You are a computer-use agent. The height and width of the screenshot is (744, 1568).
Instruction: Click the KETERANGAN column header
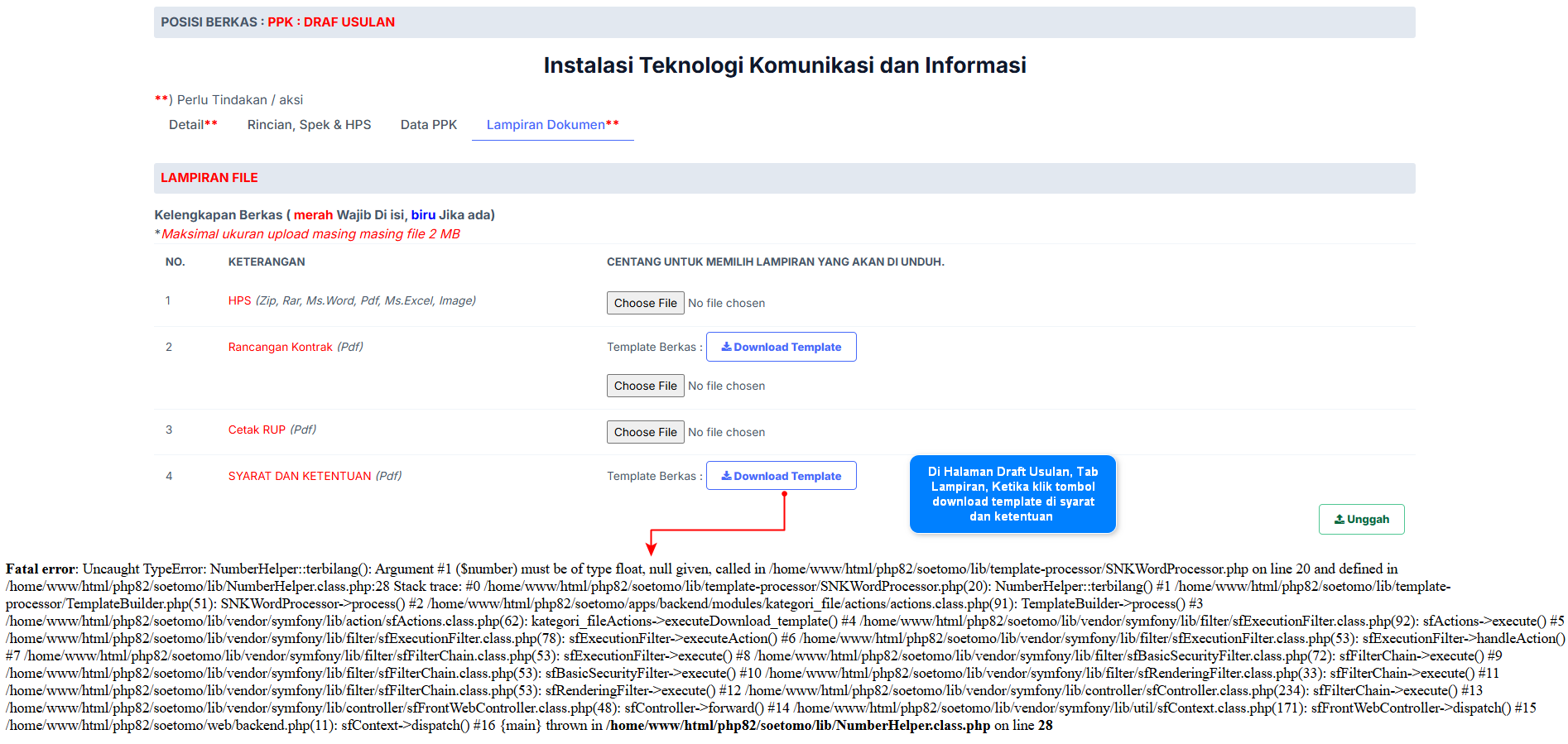coord(267,262)
